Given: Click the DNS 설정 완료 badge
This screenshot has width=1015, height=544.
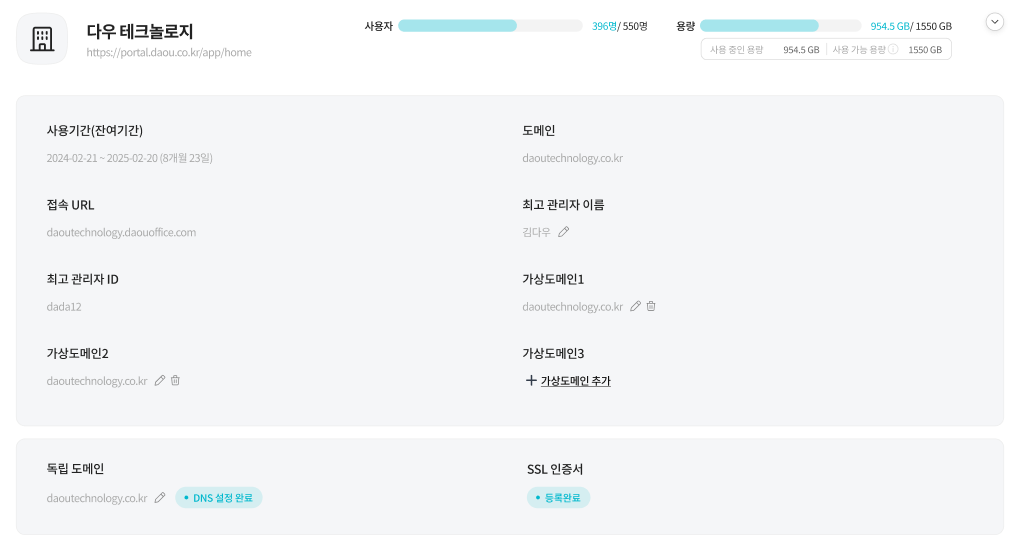Looking at the screenshot, I should click(x=219, y=498).
